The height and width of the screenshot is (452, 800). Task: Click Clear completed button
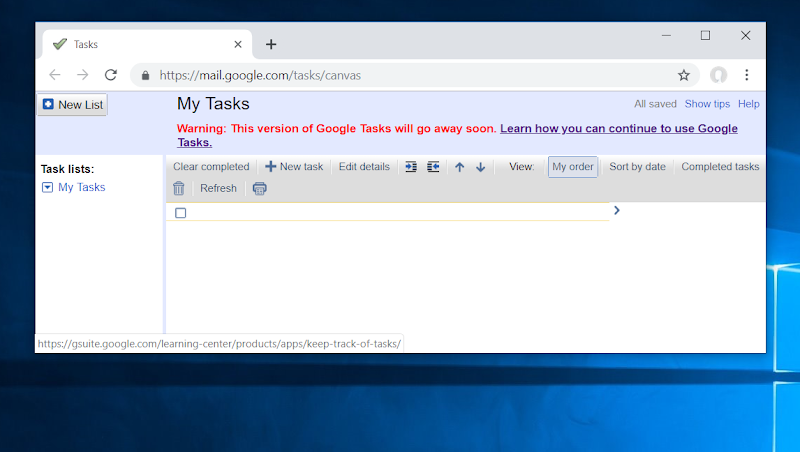211,167
